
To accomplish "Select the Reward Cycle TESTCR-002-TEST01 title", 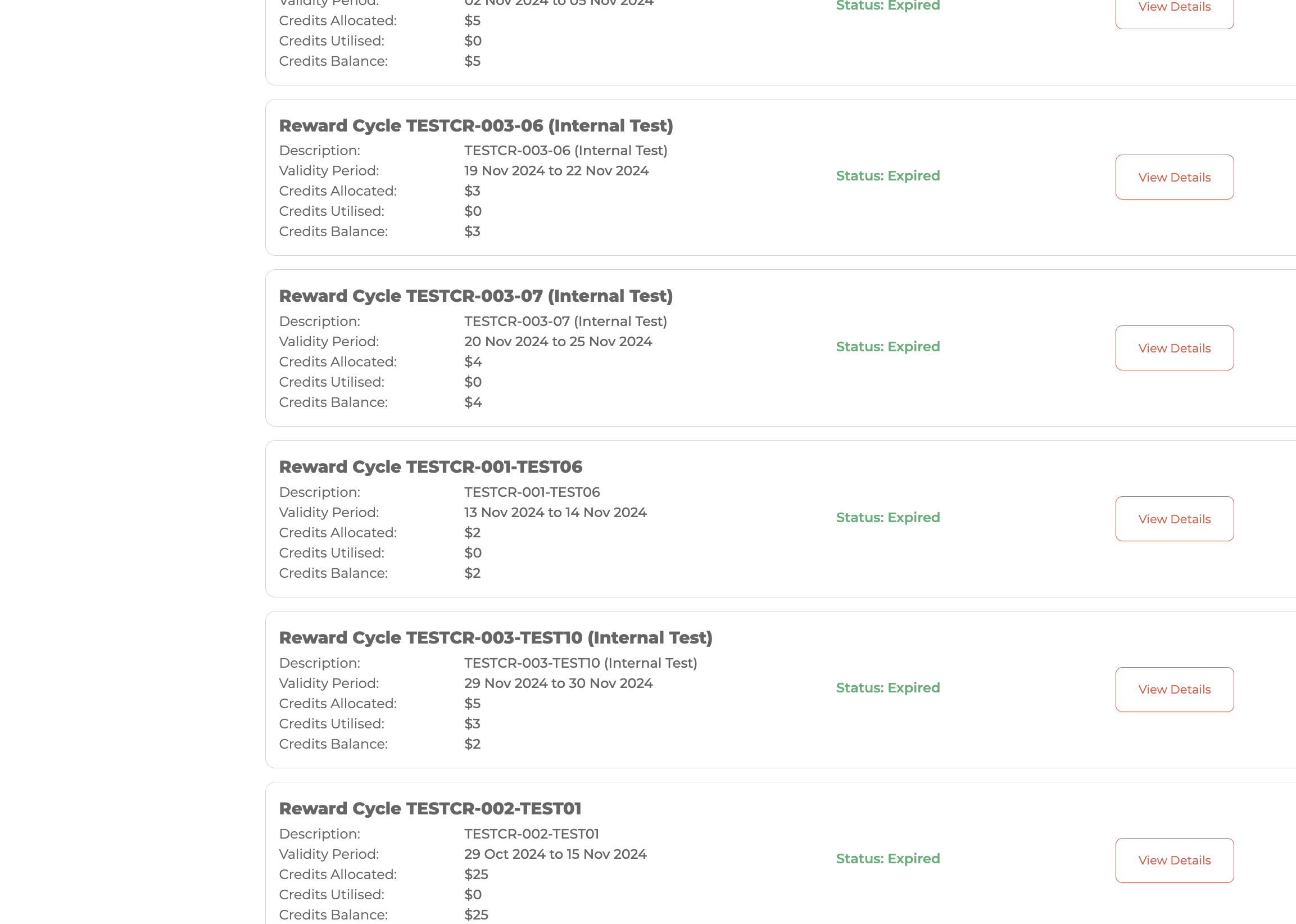I will coord(429,808).
